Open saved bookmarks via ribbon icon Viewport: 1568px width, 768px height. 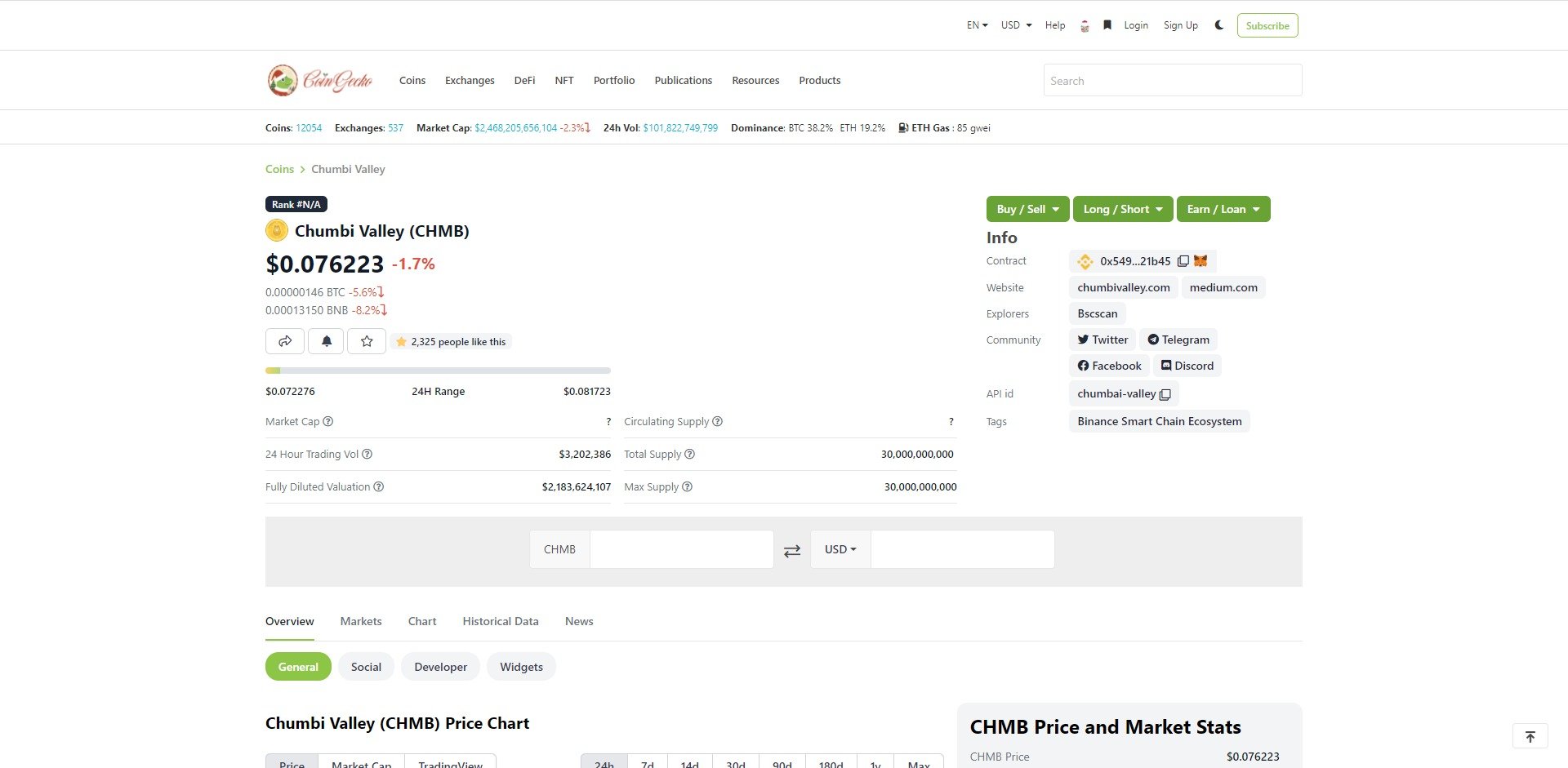1107,25
